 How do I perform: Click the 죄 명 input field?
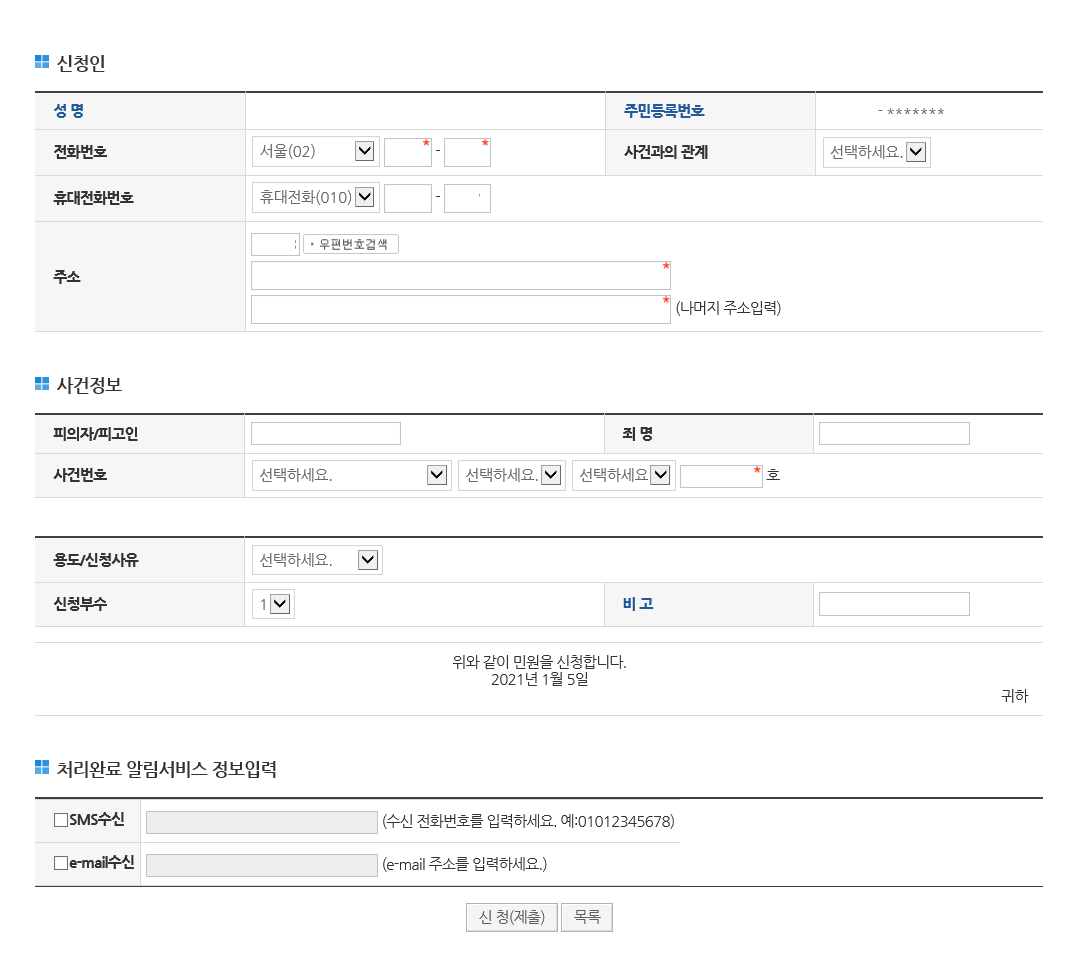click(893, 433)
